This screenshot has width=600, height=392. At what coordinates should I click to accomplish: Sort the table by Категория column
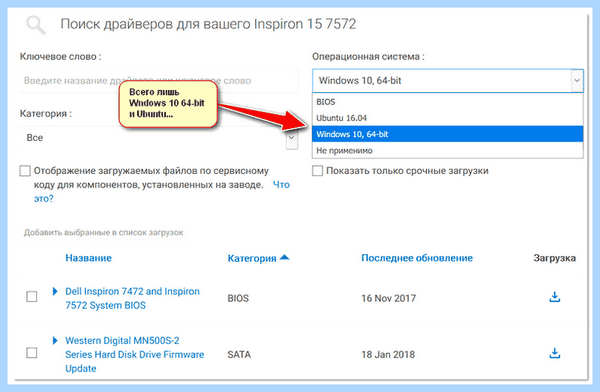pos(252,258)
